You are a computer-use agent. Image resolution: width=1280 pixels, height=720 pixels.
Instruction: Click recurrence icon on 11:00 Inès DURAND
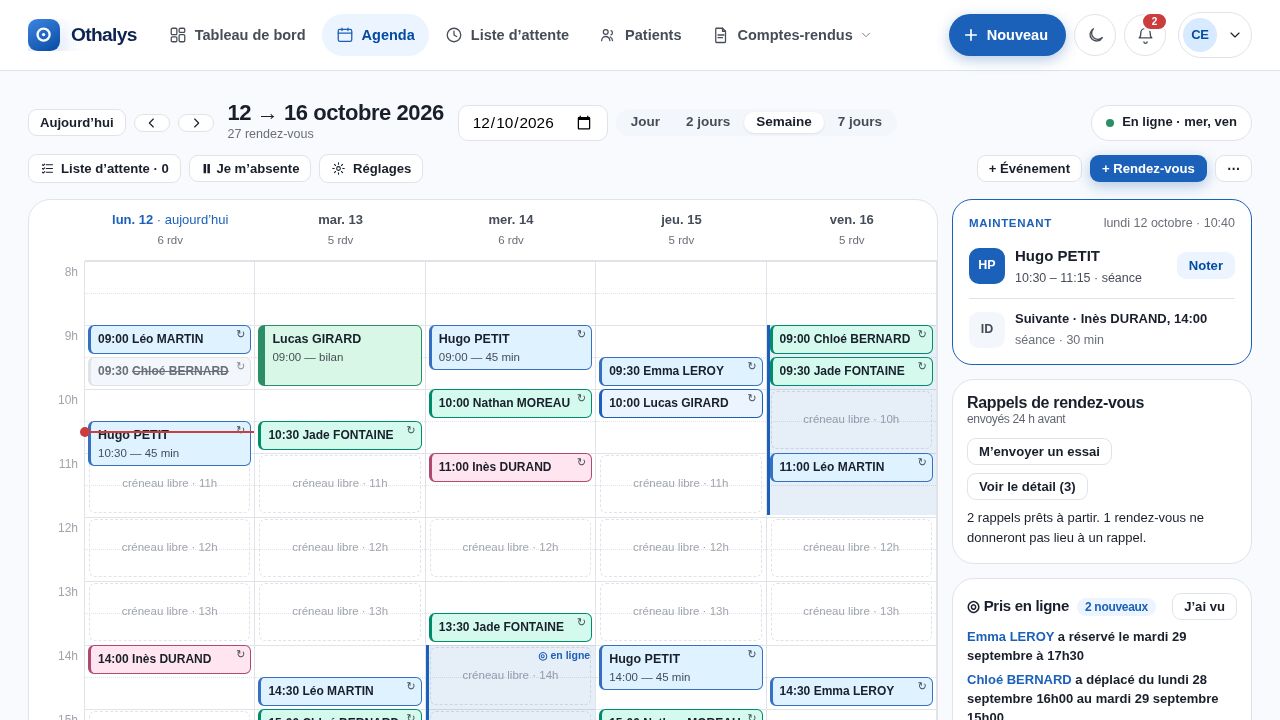(581, 462)
